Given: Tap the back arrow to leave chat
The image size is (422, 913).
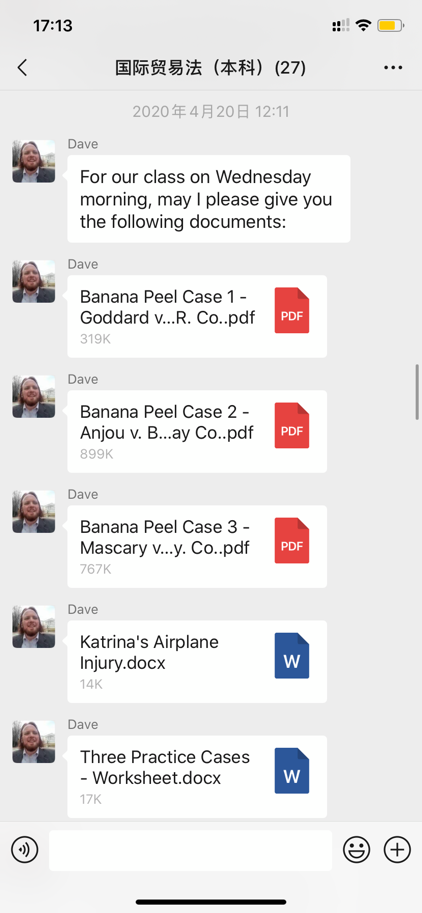Looking at the screenshot, I should (22, 68).
